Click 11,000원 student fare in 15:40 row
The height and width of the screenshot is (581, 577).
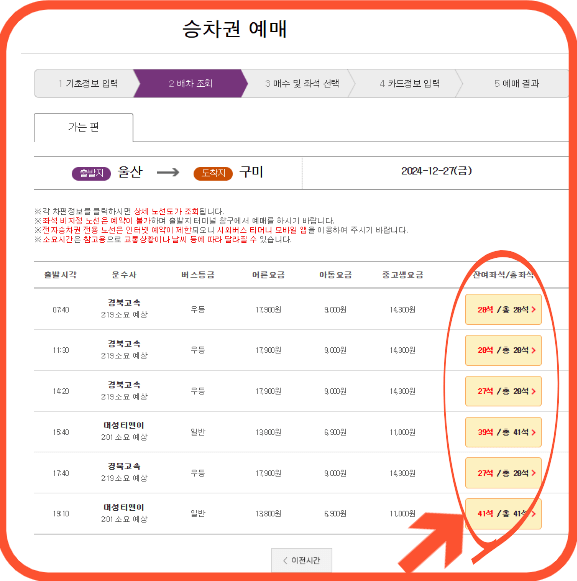point(402,432)
